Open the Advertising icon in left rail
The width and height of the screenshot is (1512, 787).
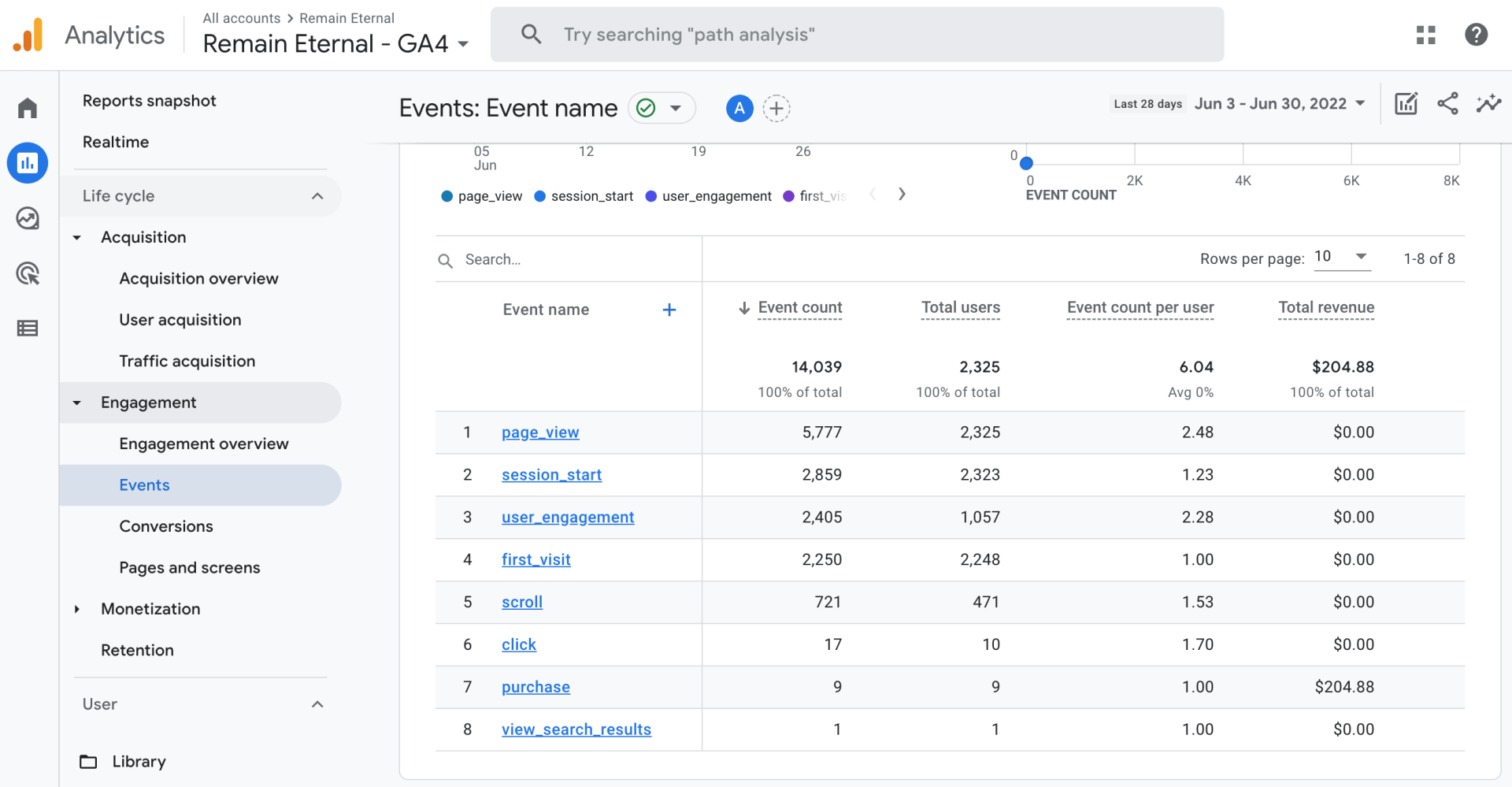tap(28, 273)
